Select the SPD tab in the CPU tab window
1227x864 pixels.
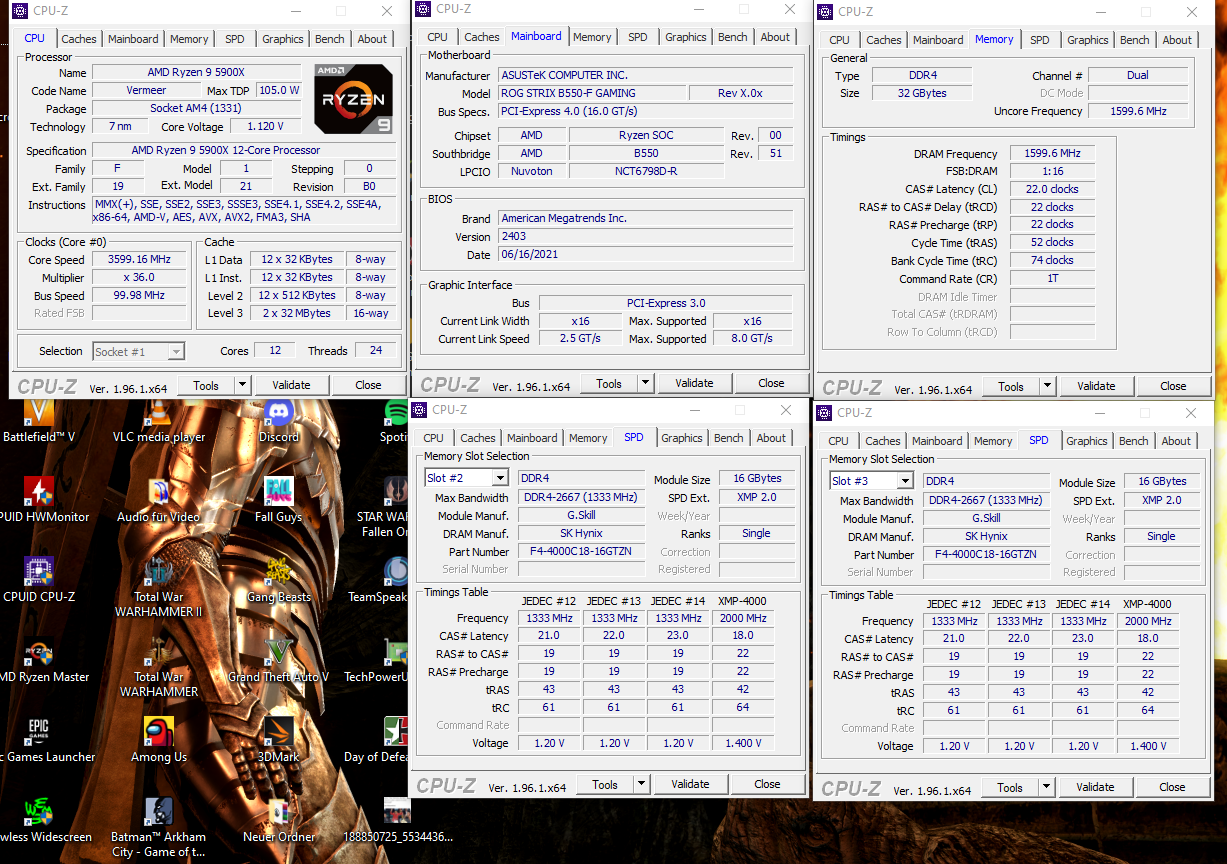[234, 39]
